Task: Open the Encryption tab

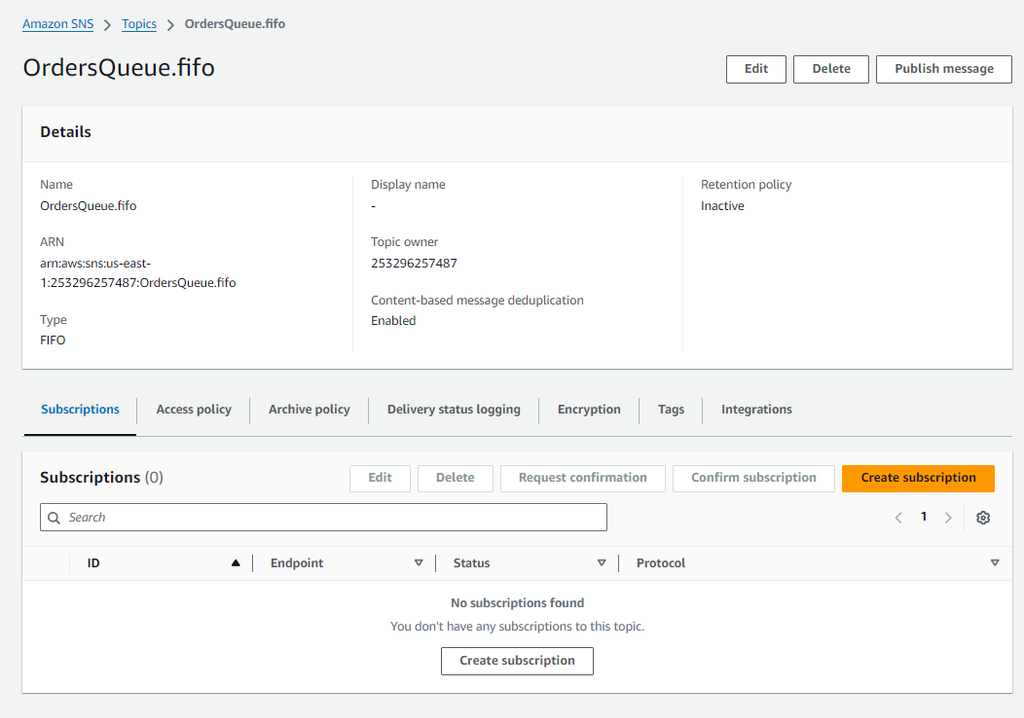Action: 589,409
